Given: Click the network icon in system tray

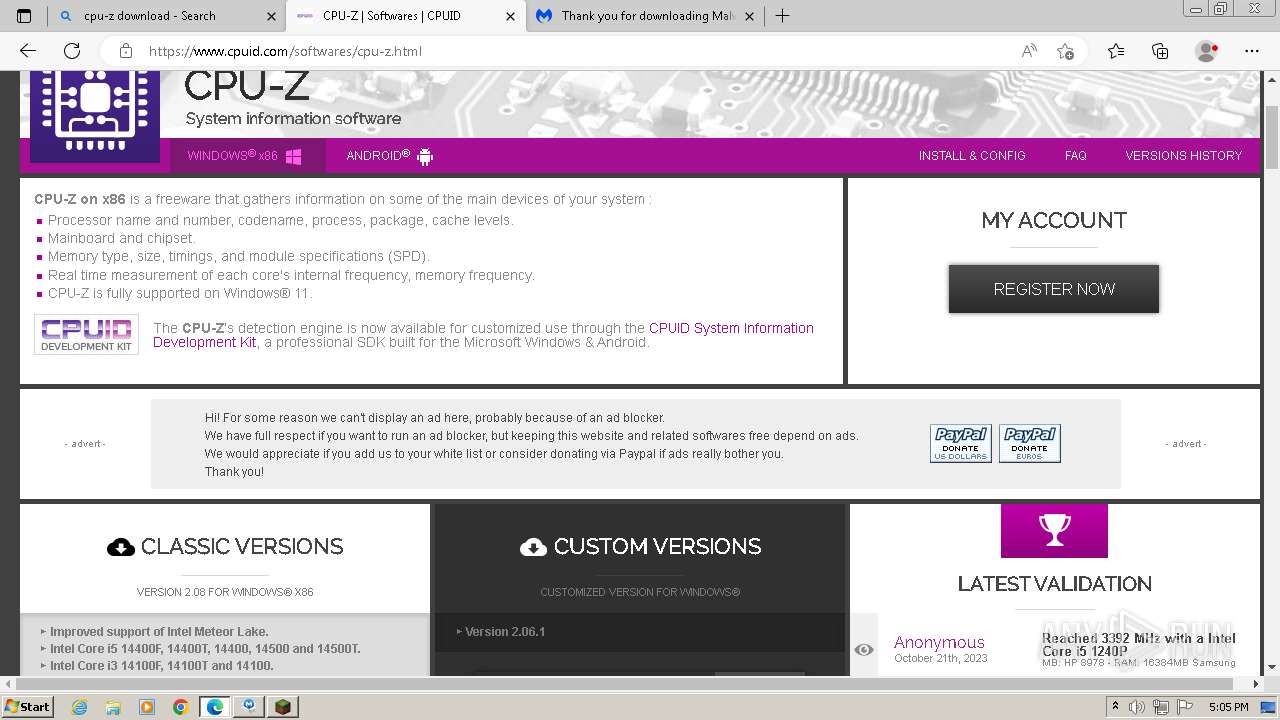Looking at the screenshot, I should click(x=1161, y=707).
